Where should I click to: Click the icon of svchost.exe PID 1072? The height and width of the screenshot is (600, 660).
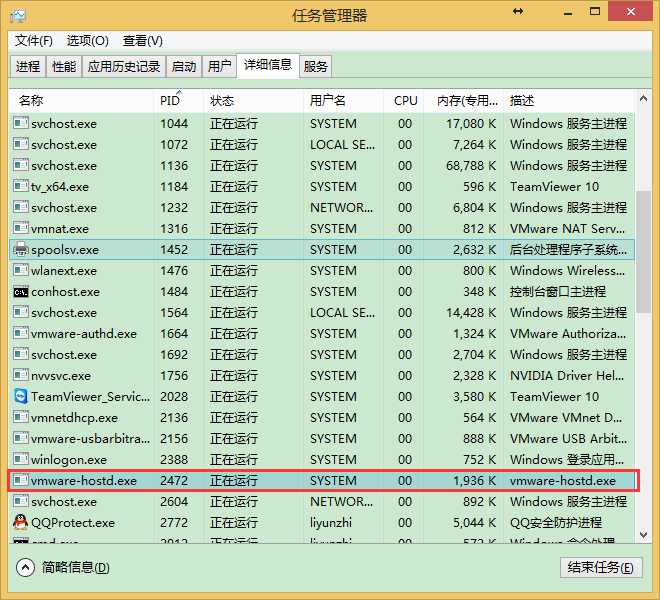point(21,144)
